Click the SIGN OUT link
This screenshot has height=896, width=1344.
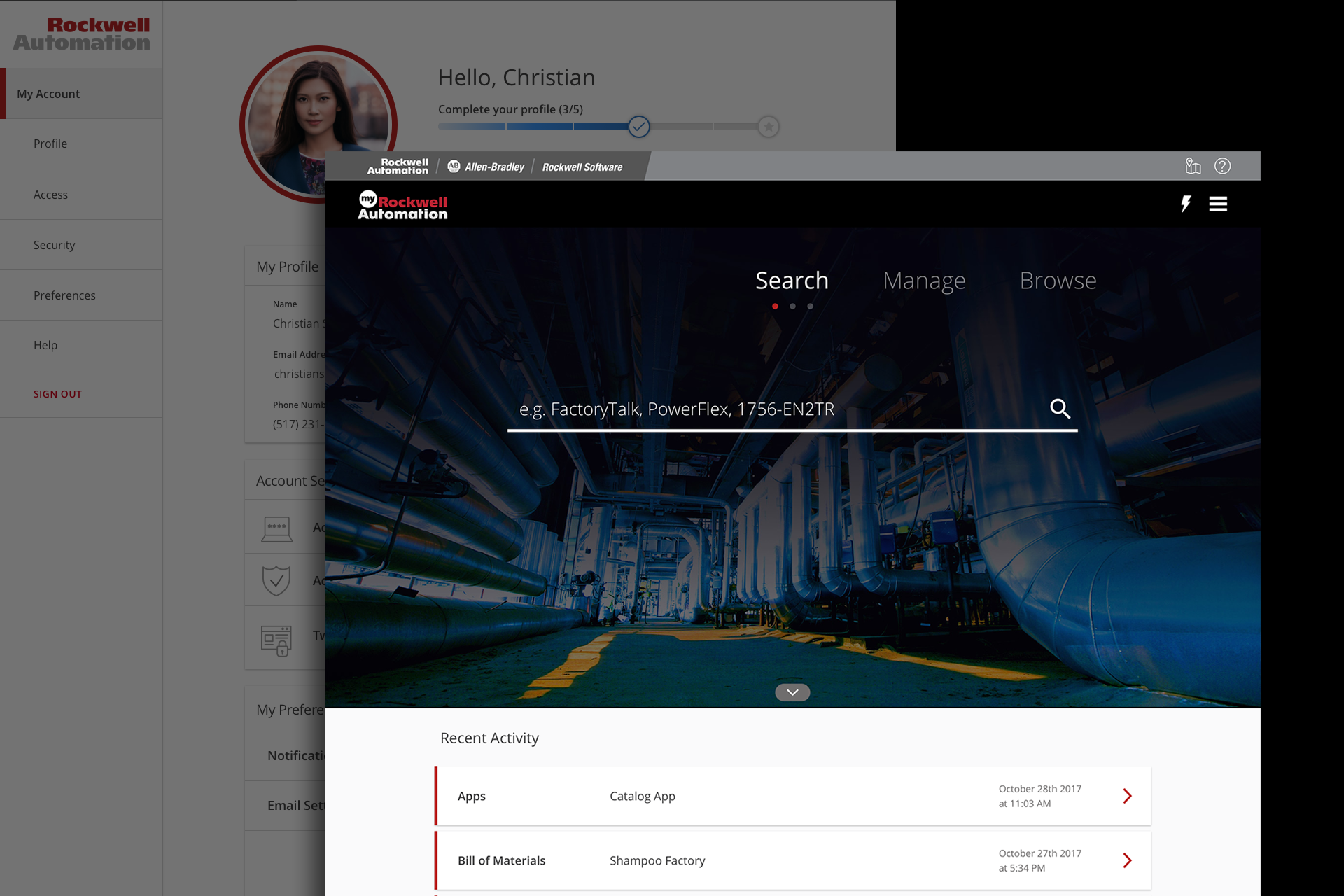57,394
